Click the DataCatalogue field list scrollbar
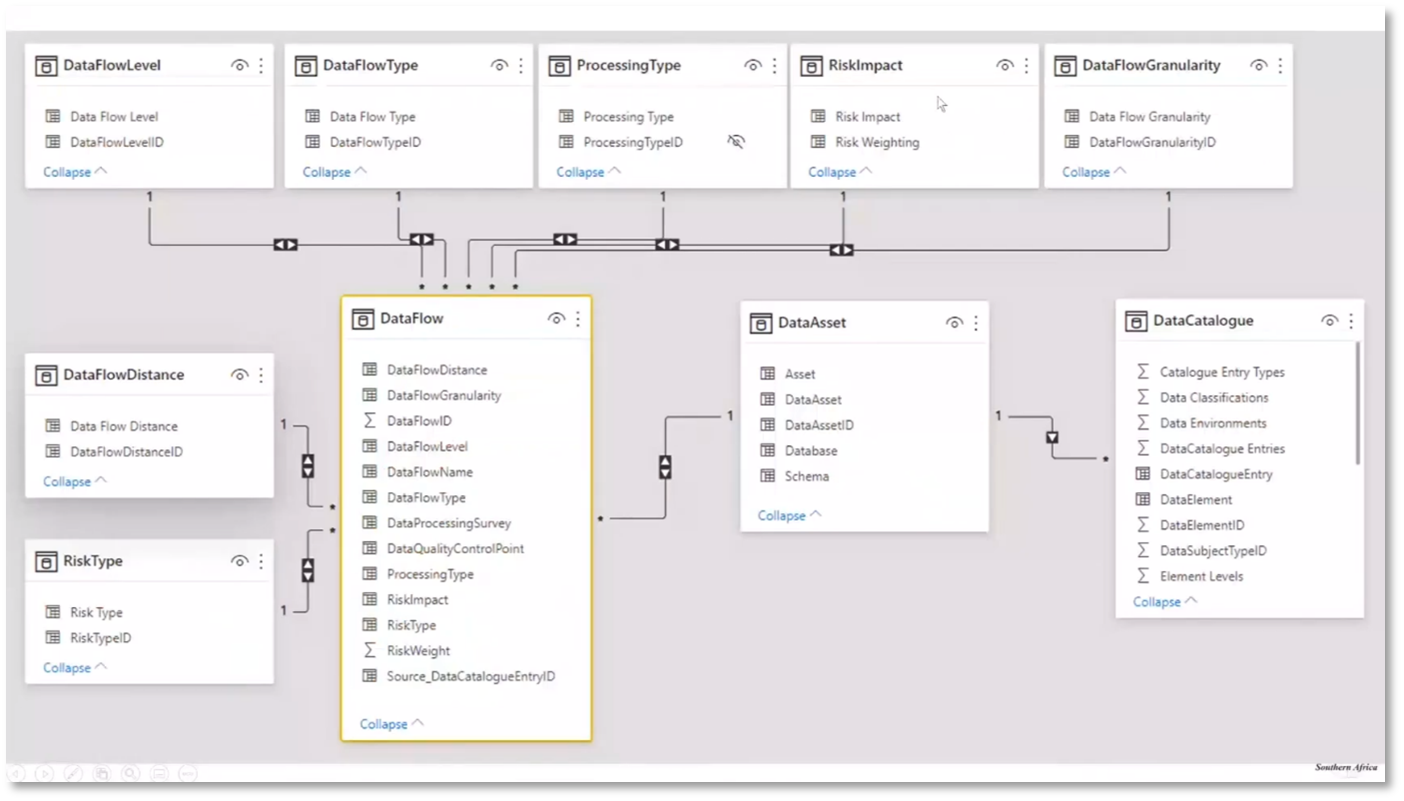 (x=1358, y=404)
